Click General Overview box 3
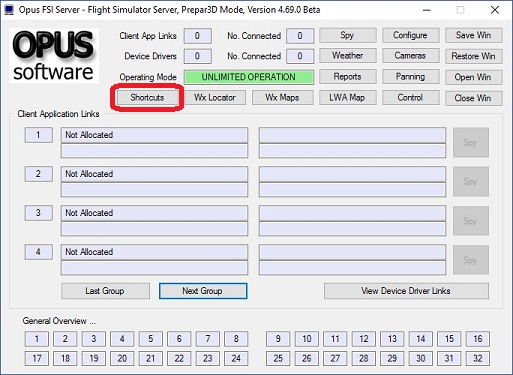The width and height of the screenshot is (513, 375). 94,339
